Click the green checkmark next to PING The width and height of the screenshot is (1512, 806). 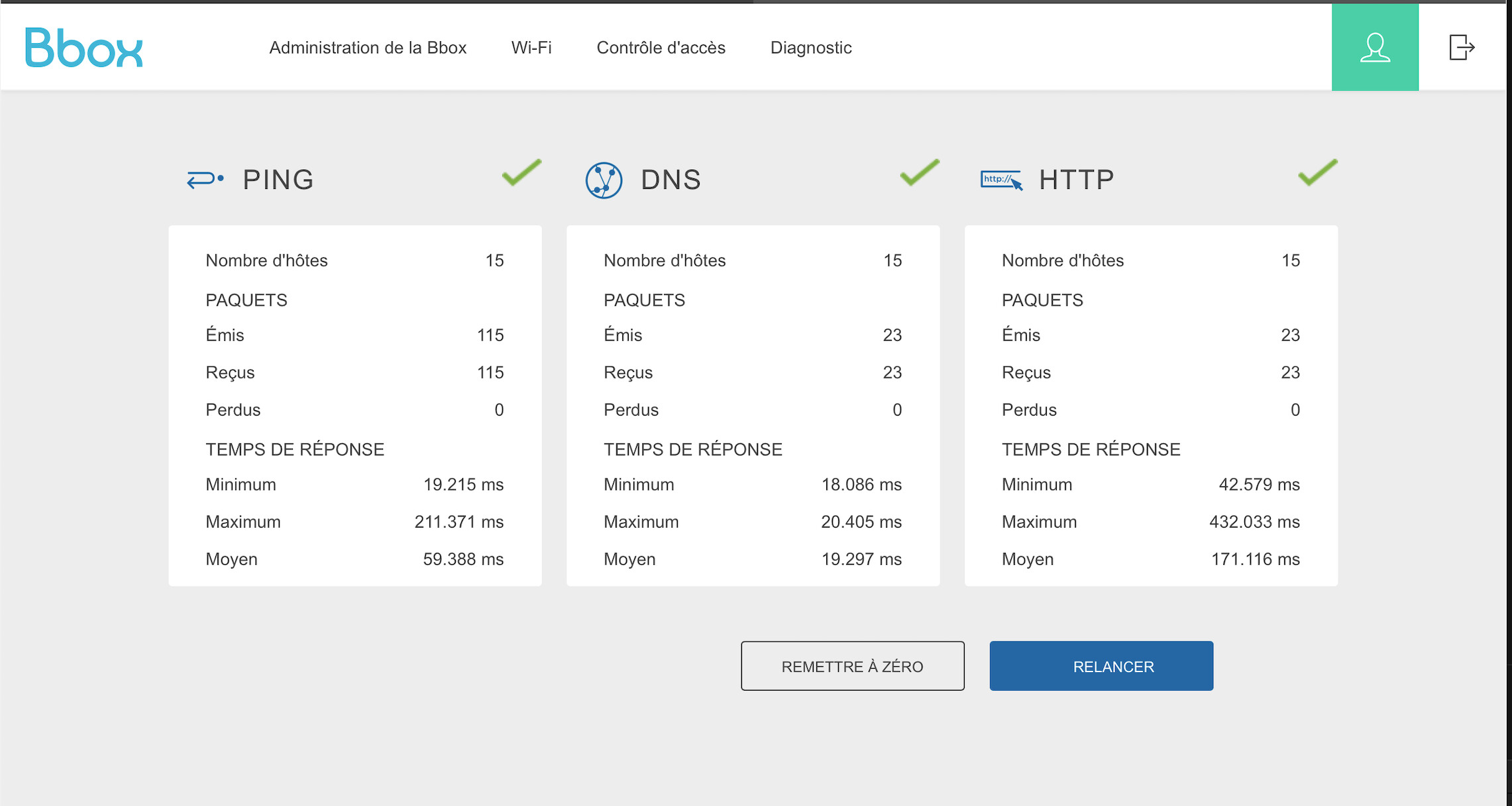click(x=521, y=172)
